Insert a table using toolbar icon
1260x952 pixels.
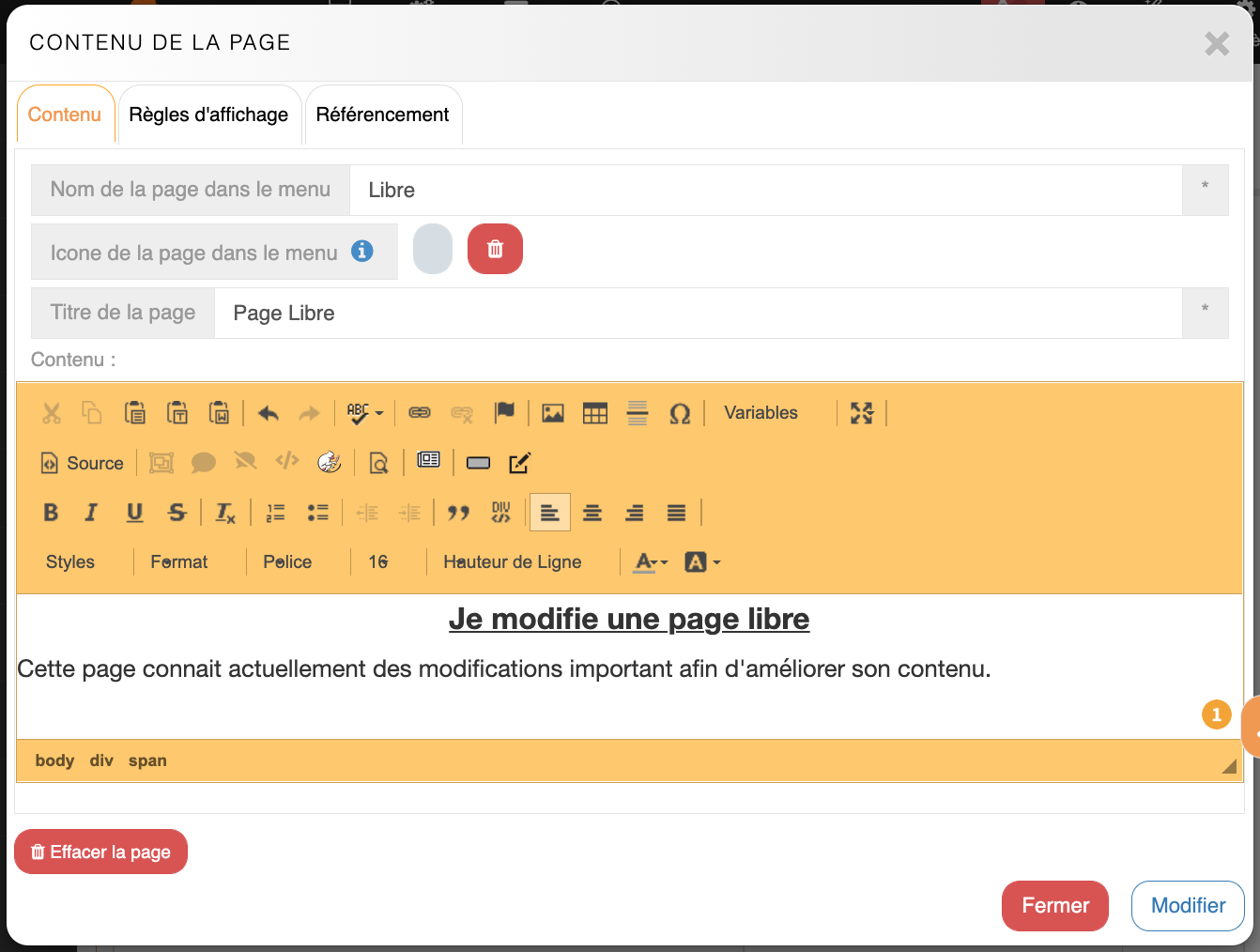pyautogui.click(x=595, y=413)
